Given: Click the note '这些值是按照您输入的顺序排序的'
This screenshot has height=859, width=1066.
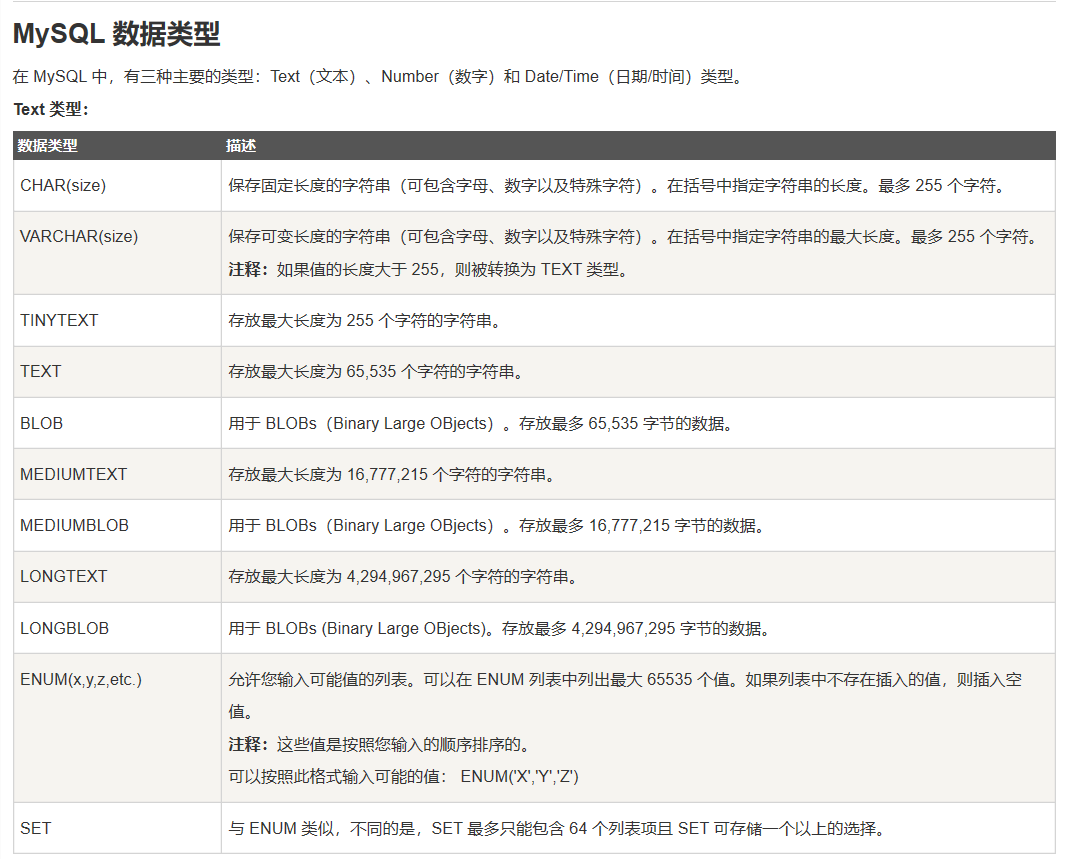Looking at the screenshot, I should [x=381, y=745].
